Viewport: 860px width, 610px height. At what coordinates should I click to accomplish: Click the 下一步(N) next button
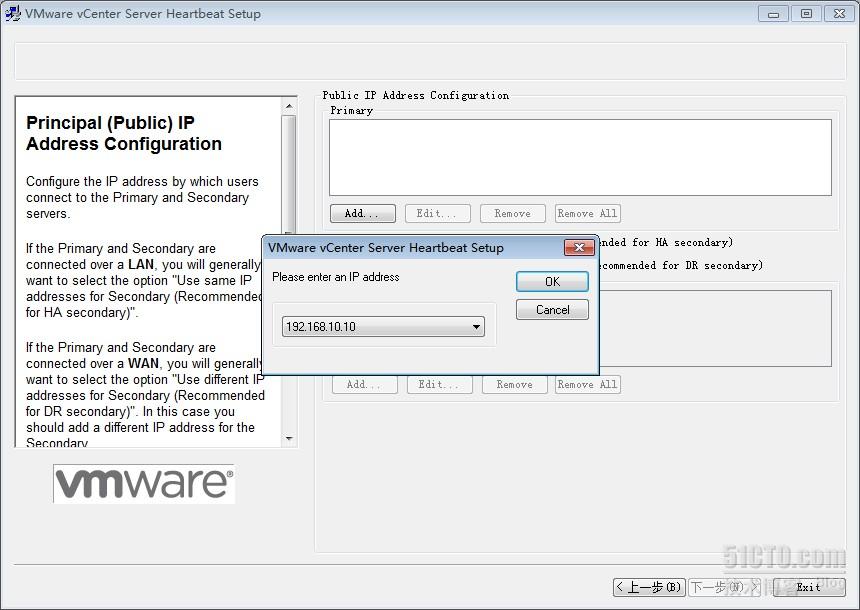click(725, 587)
